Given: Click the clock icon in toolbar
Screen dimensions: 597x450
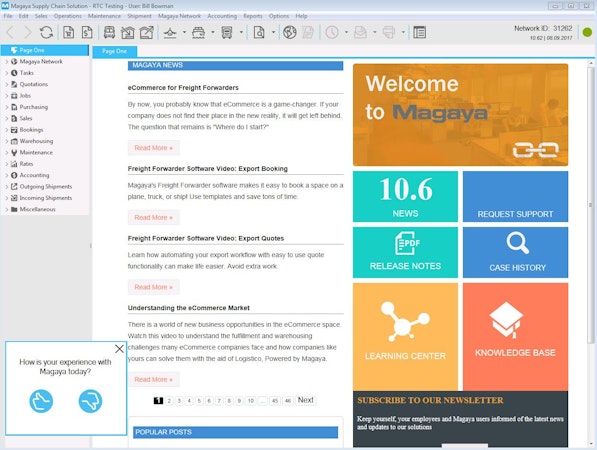Looking at the screenshot, I should click(x=332, y=32).
